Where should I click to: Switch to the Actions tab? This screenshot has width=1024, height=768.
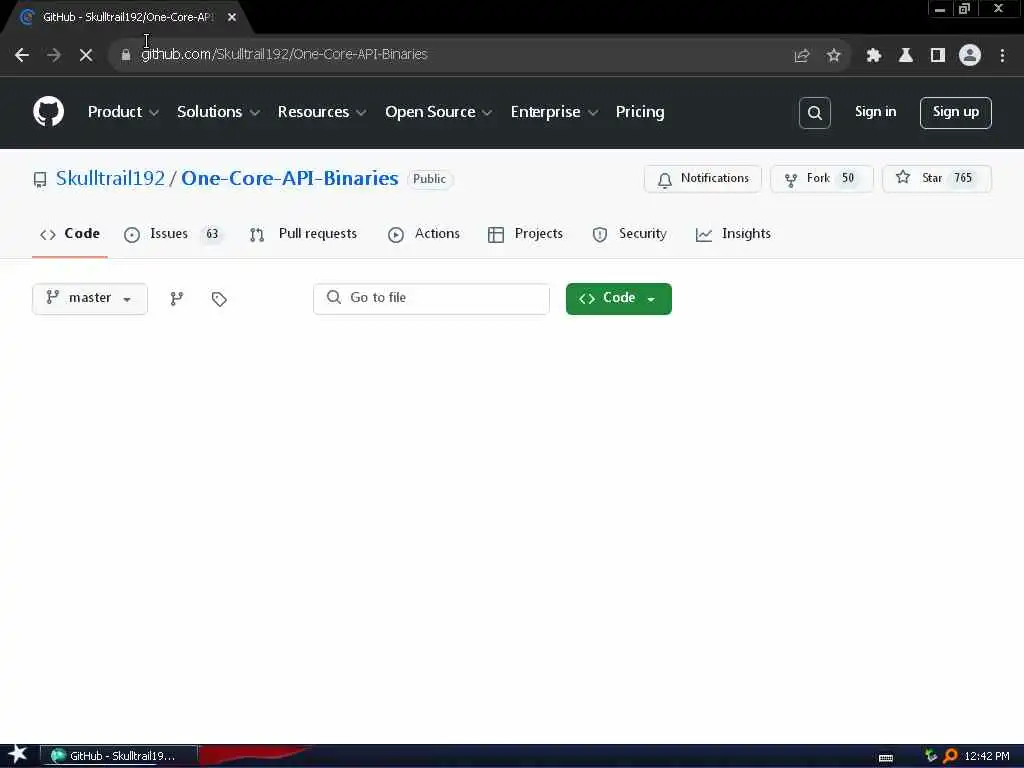[x=424, y=234]
